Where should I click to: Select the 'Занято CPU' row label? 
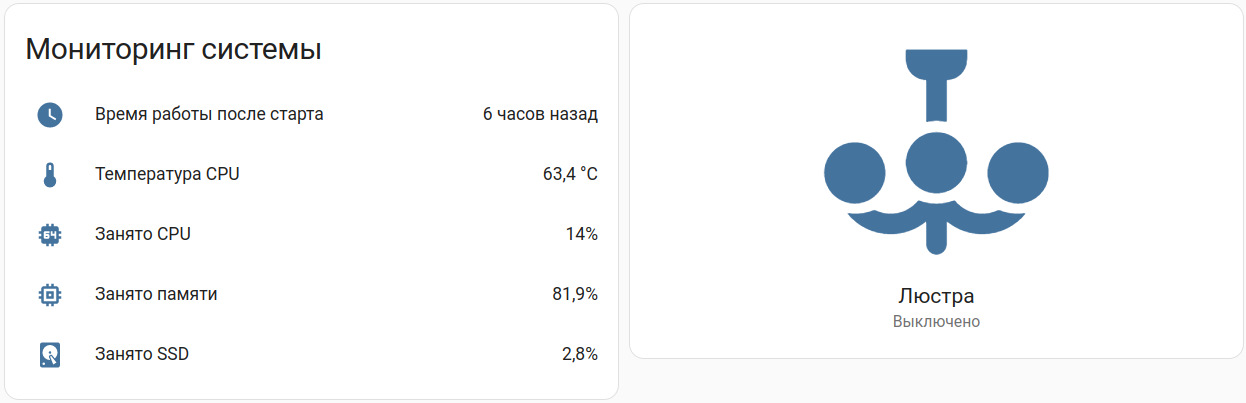pyautogui.click(x=143, y=234)
